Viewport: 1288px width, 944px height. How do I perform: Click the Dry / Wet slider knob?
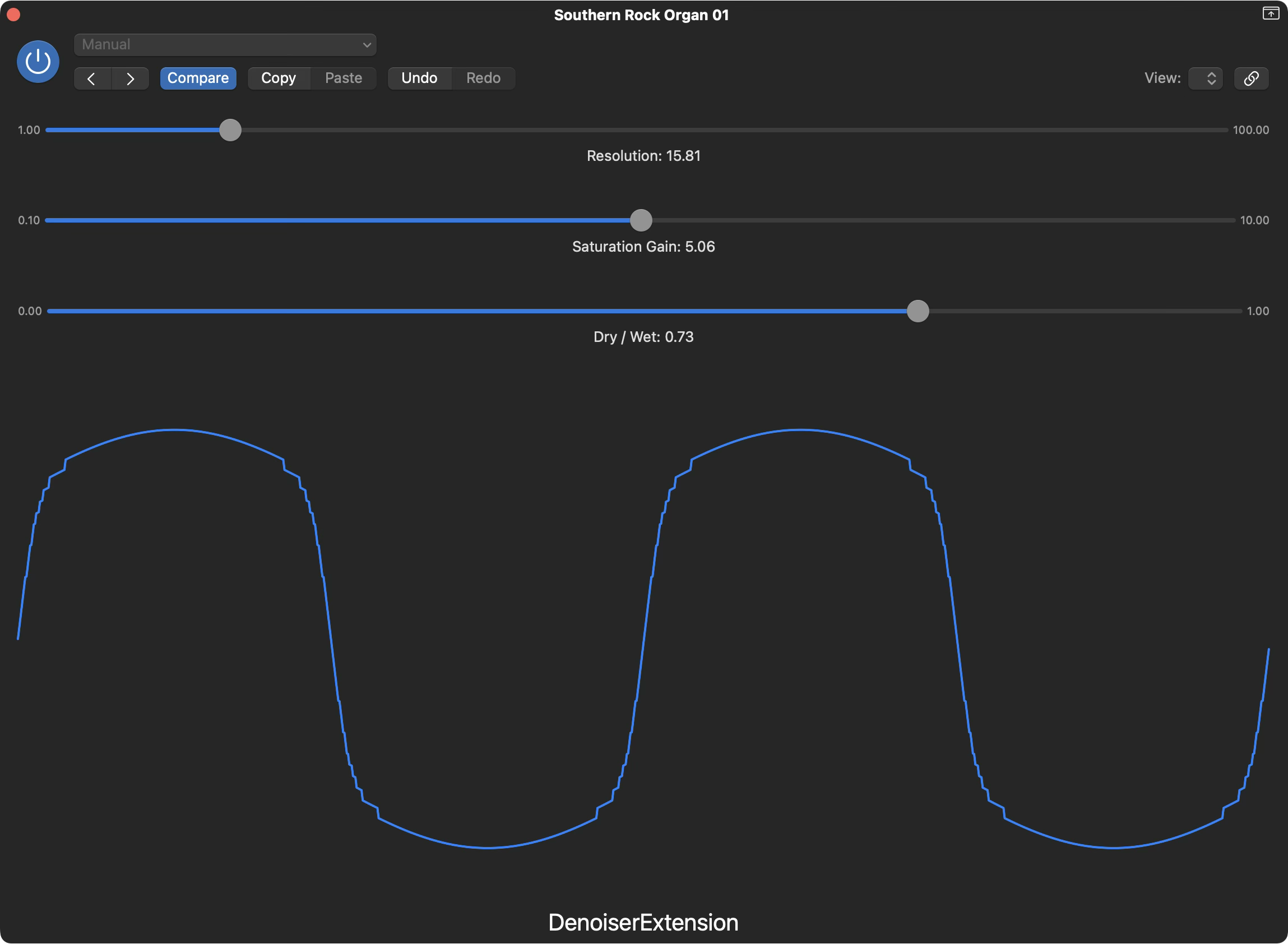(918, 312)
